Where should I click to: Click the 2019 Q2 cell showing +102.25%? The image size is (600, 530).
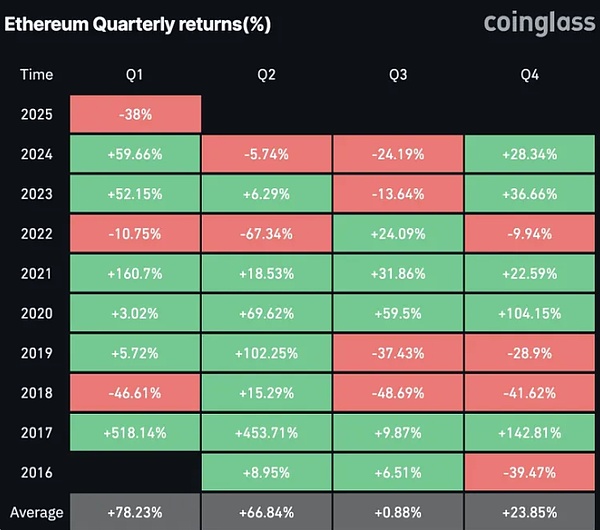[266, 353]
